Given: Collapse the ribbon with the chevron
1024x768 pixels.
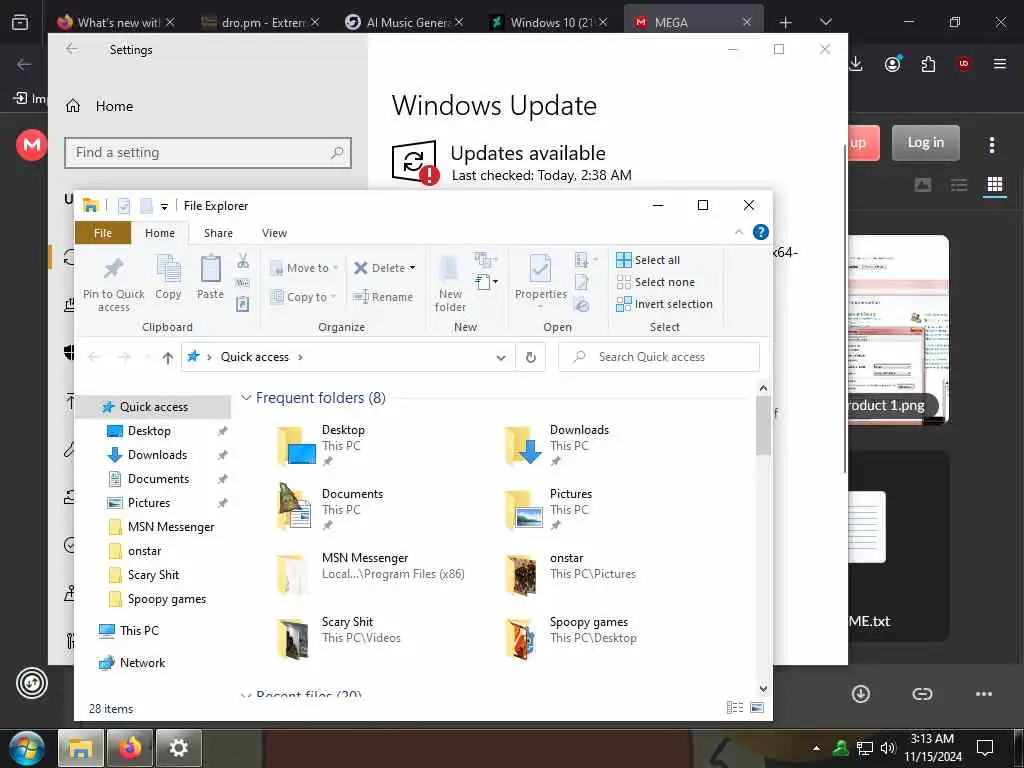Looking at the screenshot, I should 739,232.
